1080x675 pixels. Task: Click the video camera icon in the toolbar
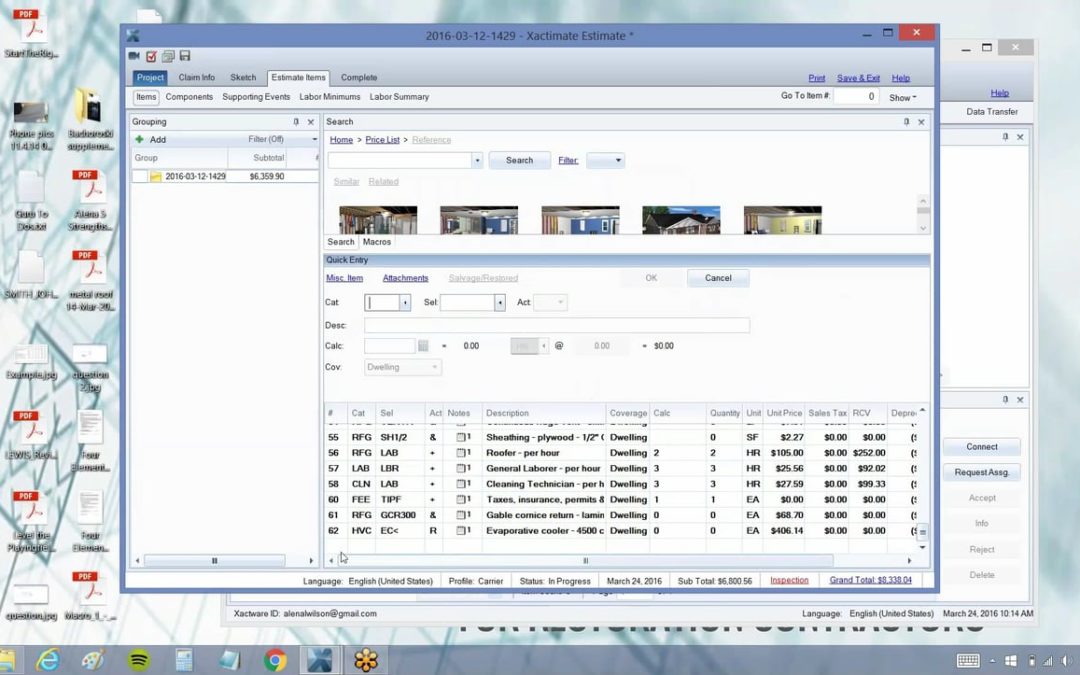click(134, 56)
